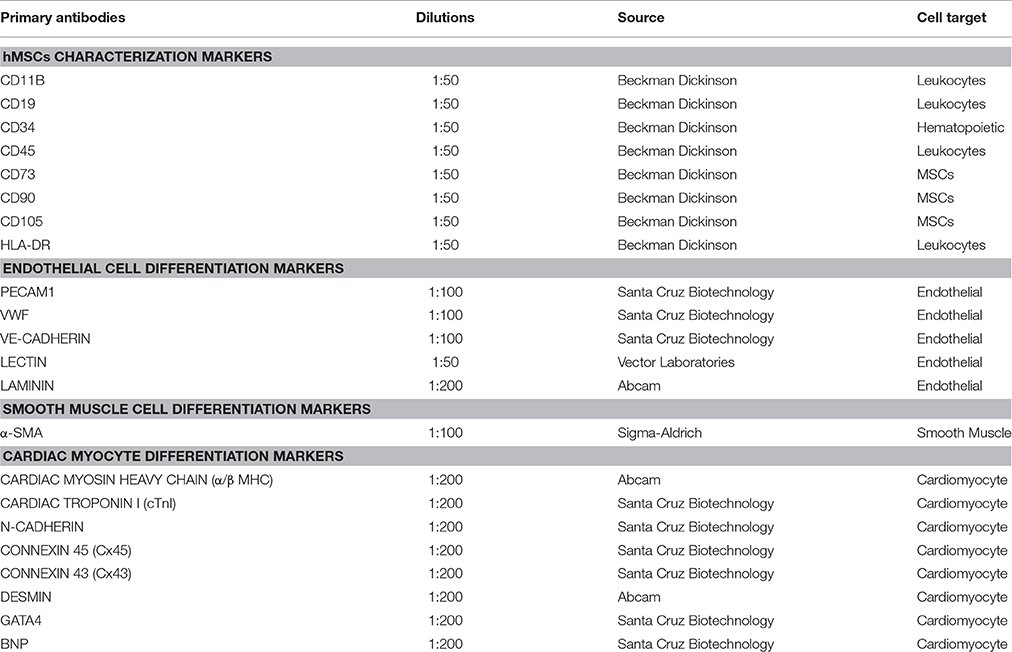The image size is (1012, 652).
Task: Click the VWF antibody cell
Action: [x=15, y=316]
